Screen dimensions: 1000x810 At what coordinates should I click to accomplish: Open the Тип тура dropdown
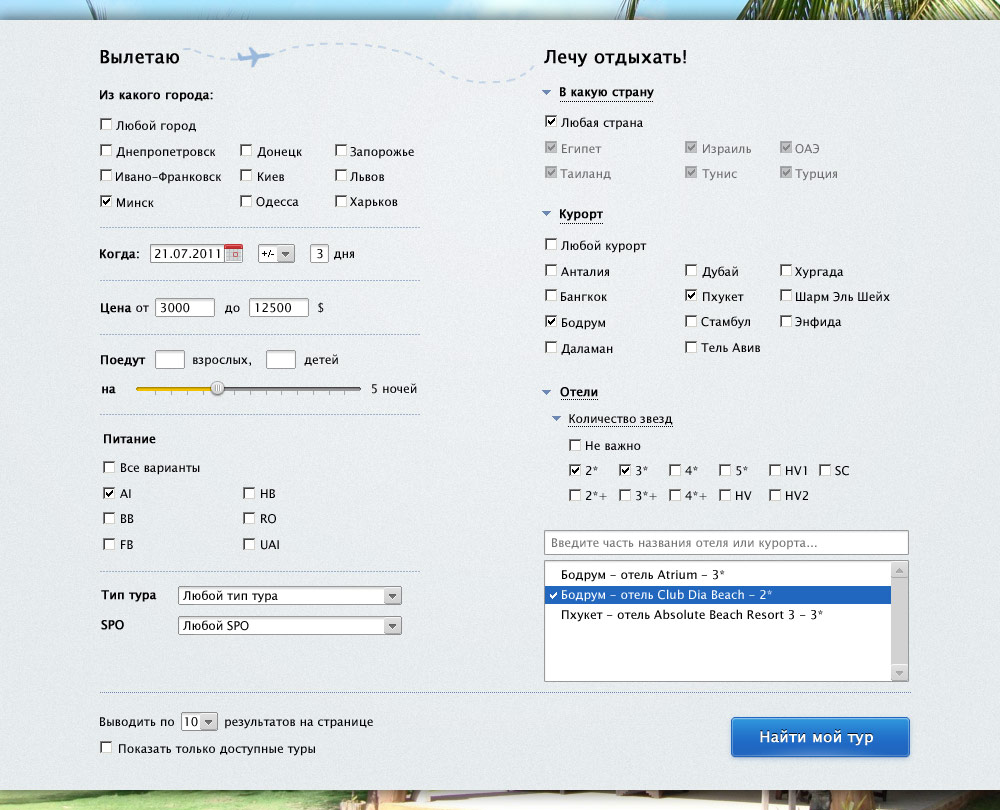click(289, 596)
